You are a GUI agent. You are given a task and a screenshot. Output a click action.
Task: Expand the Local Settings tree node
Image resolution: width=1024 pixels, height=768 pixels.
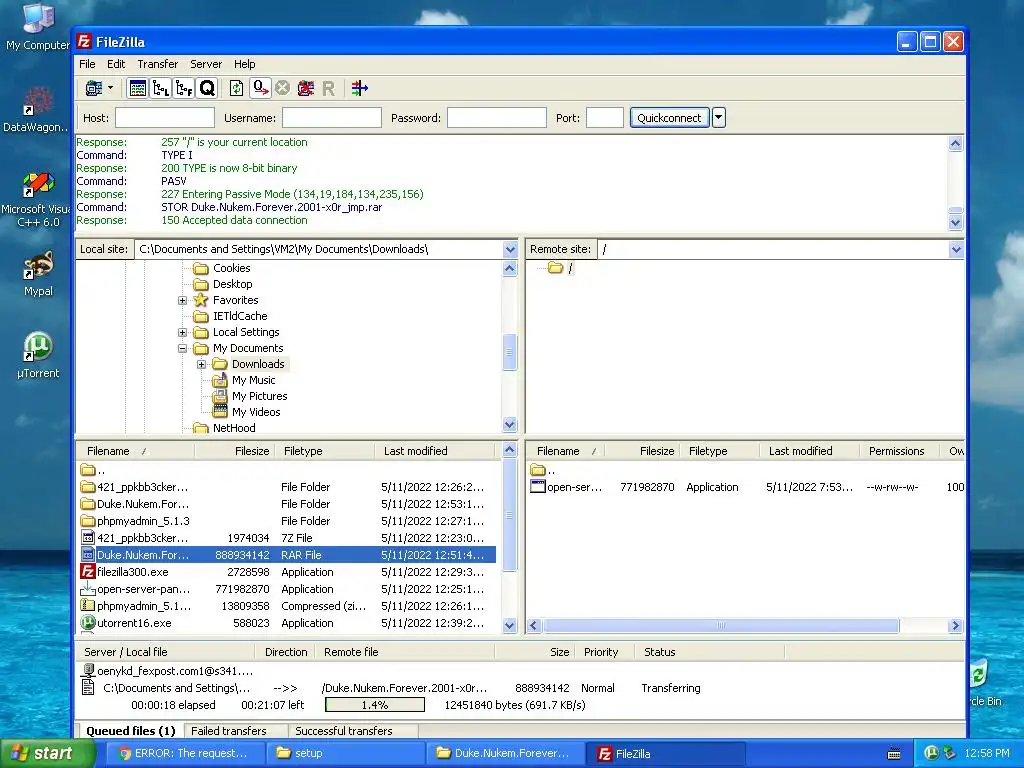(182, 332)
